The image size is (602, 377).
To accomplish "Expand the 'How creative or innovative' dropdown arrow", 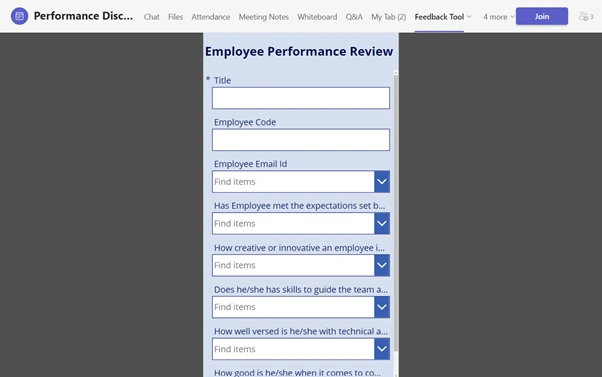I will coord(382,265).
